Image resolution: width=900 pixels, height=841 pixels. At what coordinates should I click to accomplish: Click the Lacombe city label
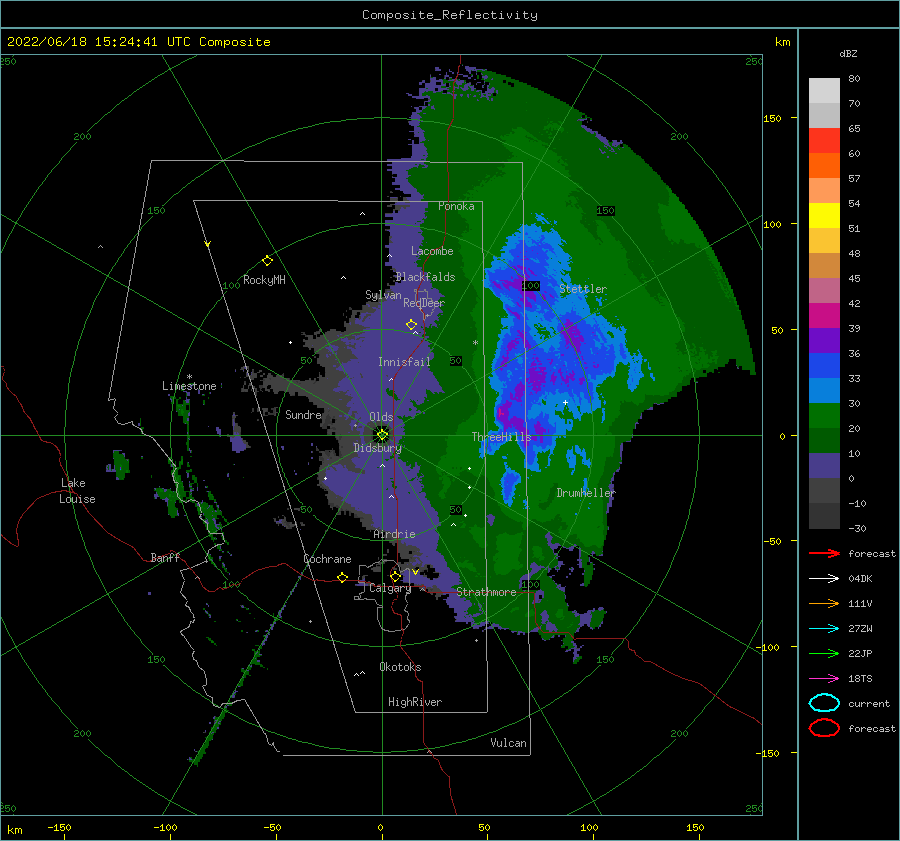pos(432,251)
